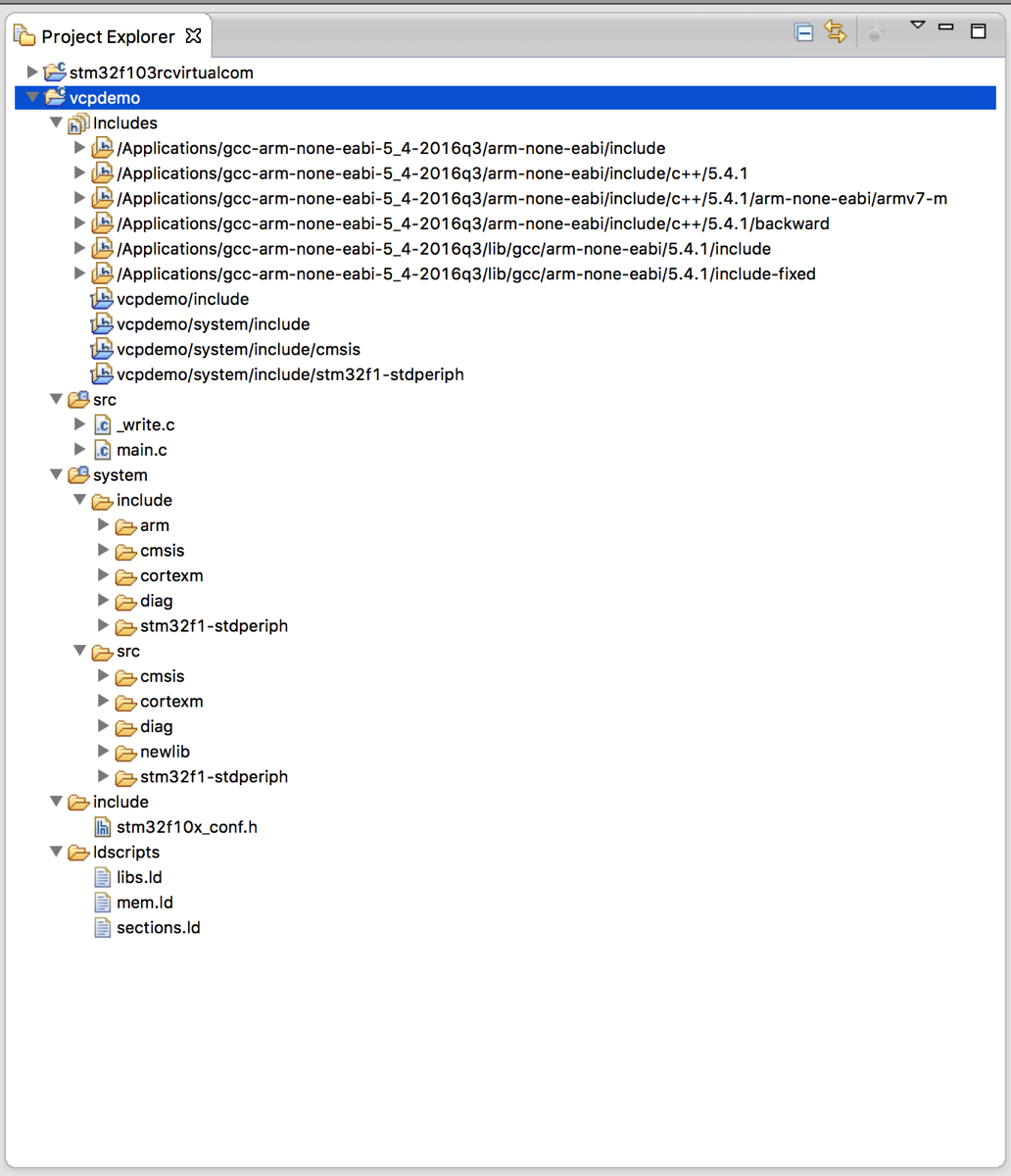Toggle Link with Editor icon
Viewport: 1011px width, 1176px height.
pyautogui.click(x=836, y=32)
